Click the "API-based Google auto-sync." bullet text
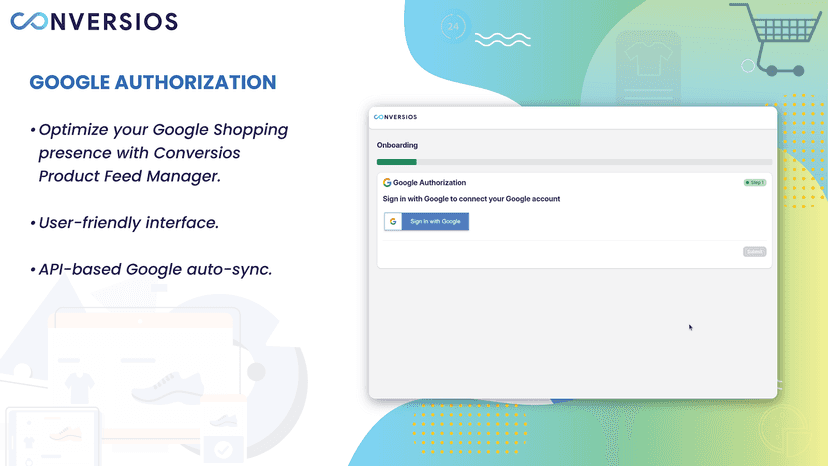 [155, 269]
